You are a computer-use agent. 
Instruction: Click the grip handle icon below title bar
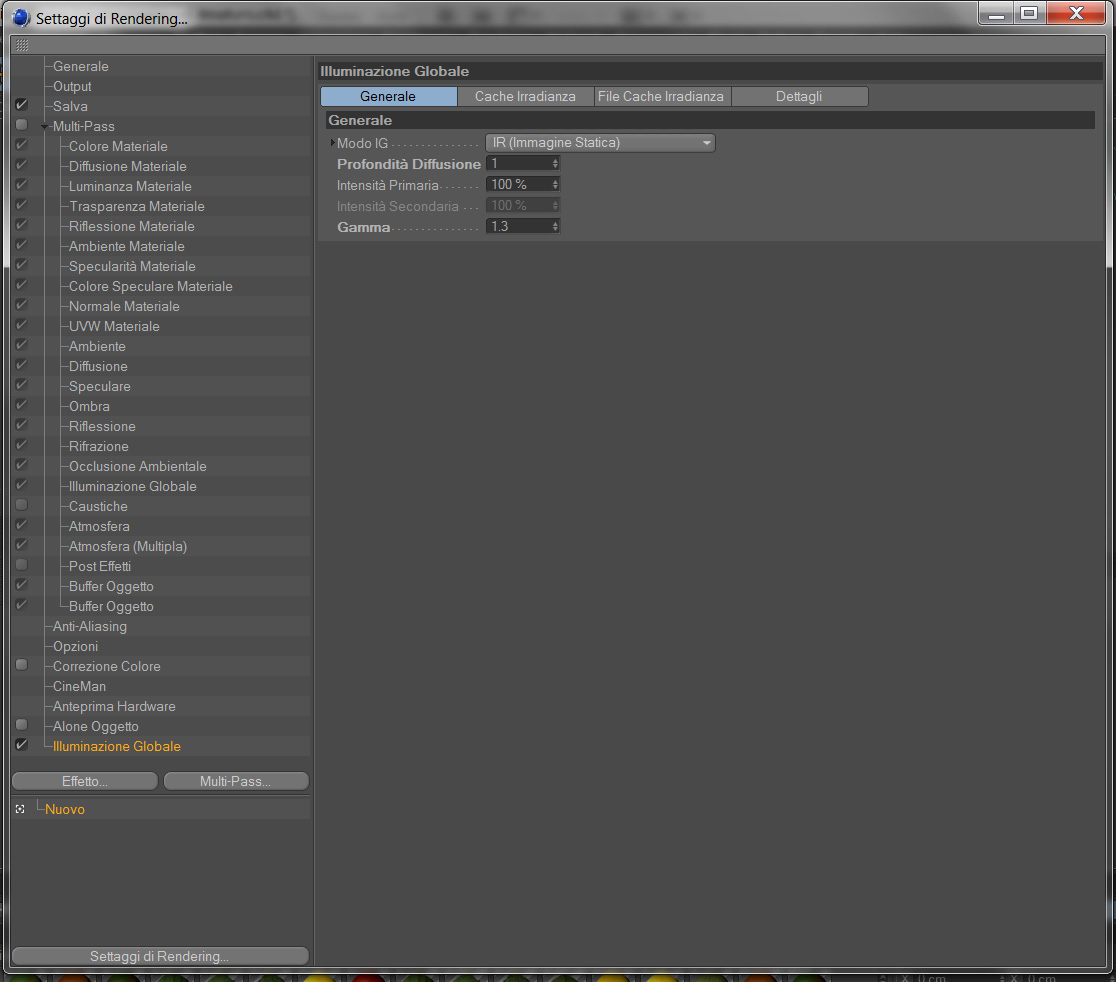pos(22,45)
